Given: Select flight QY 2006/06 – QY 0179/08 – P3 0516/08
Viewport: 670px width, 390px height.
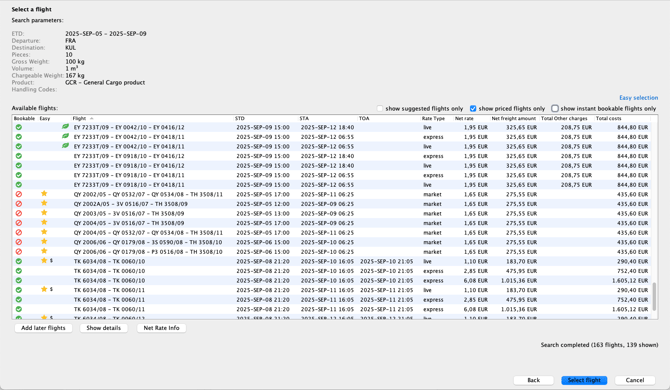Looking at the screenshot, I should point(332,252).
